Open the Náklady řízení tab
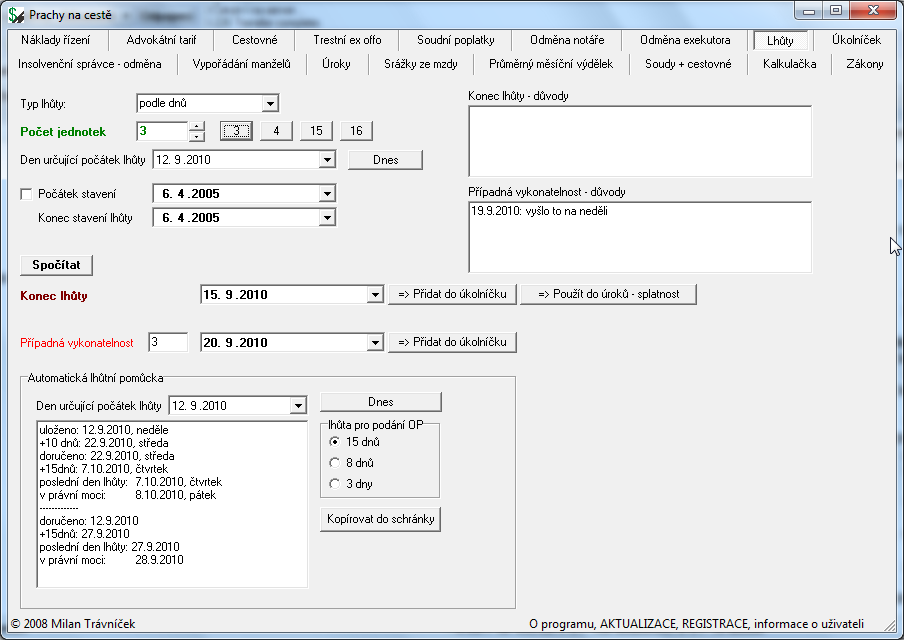This screenshot has height=640, width=904. pos(55,40)
